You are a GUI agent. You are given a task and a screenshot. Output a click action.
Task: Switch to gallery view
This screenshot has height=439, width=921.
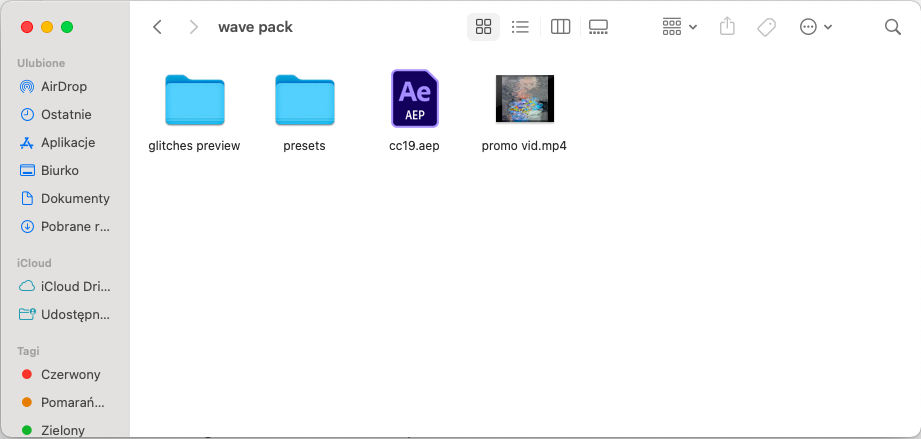[598, 27]
